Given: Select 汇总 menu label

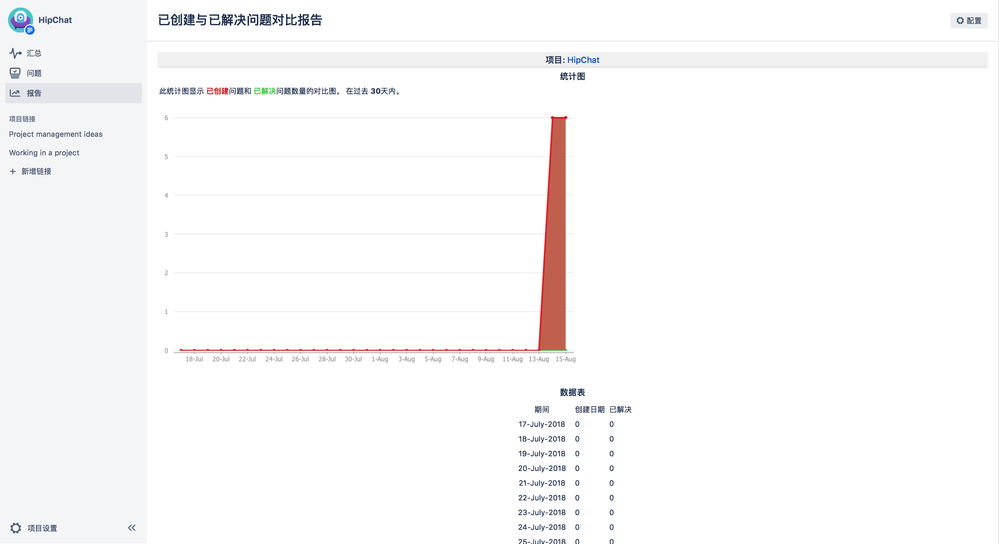Looking at the screenshot, I should tap(34, 53).
